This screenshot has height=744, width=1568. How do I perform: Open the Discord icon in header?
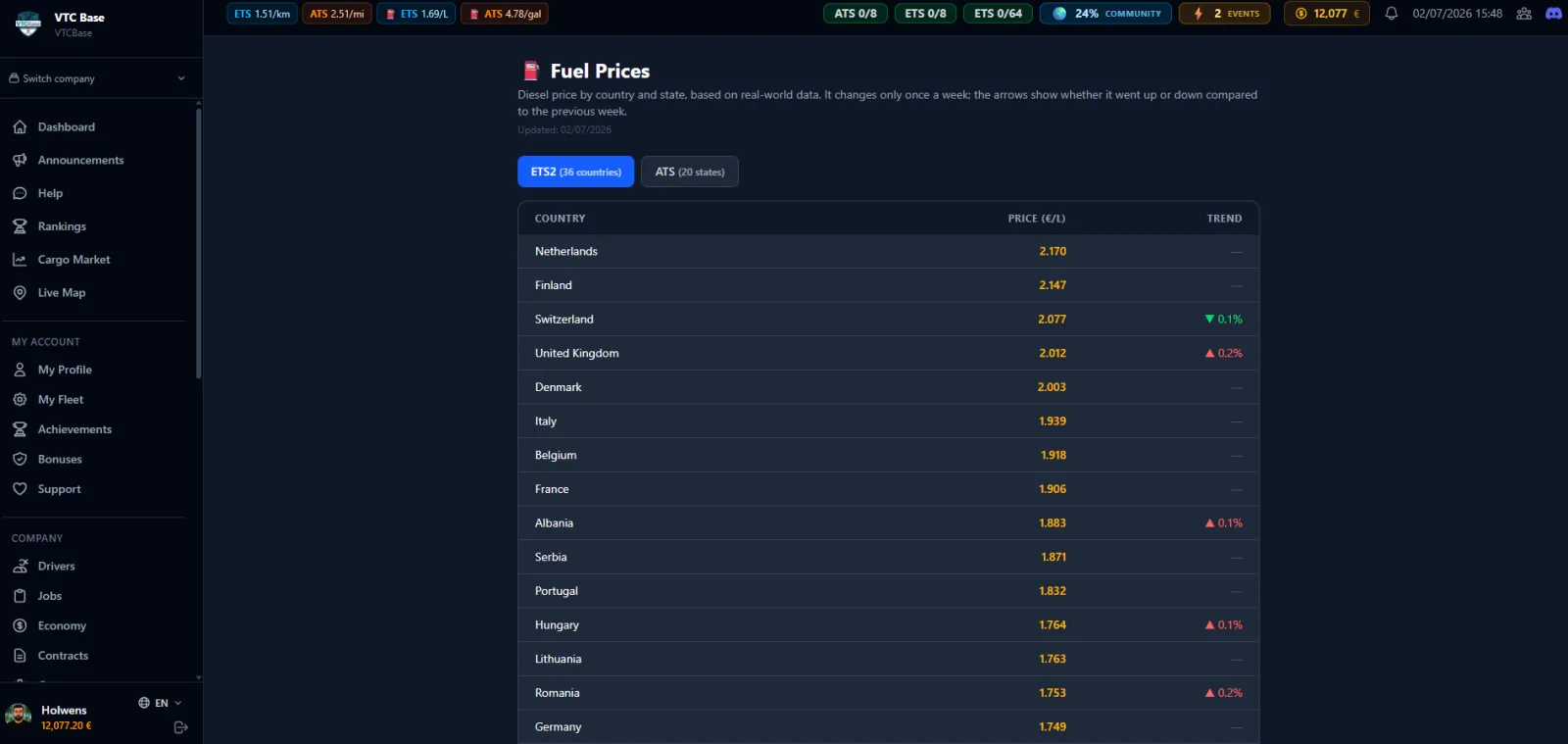tap(1553, 14)
